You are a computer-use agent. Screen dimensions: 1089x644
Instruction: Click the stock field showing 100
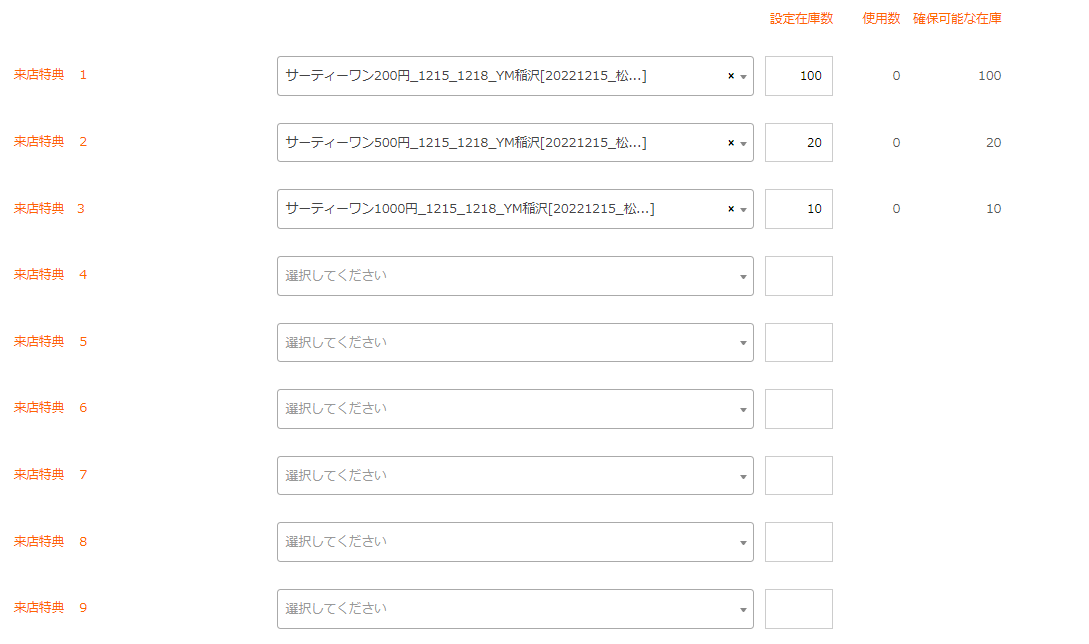[x=798, y=76]
